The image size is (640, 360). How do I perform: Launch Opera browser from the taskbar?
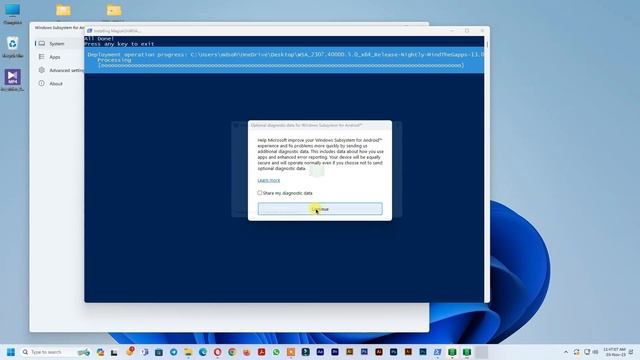point(218,352)
